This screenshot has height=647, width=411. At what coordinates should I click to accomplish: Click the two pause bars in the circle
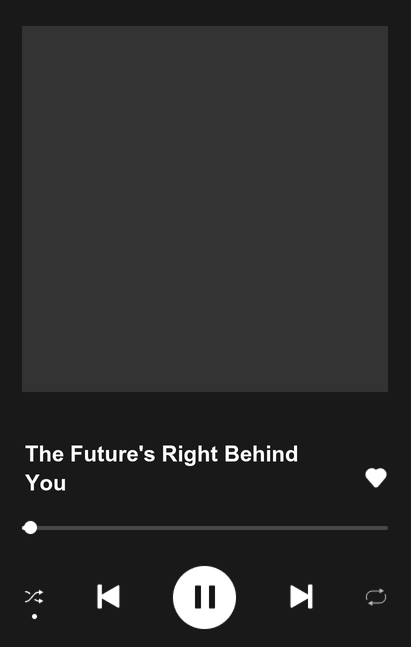(x=205, y=597)
